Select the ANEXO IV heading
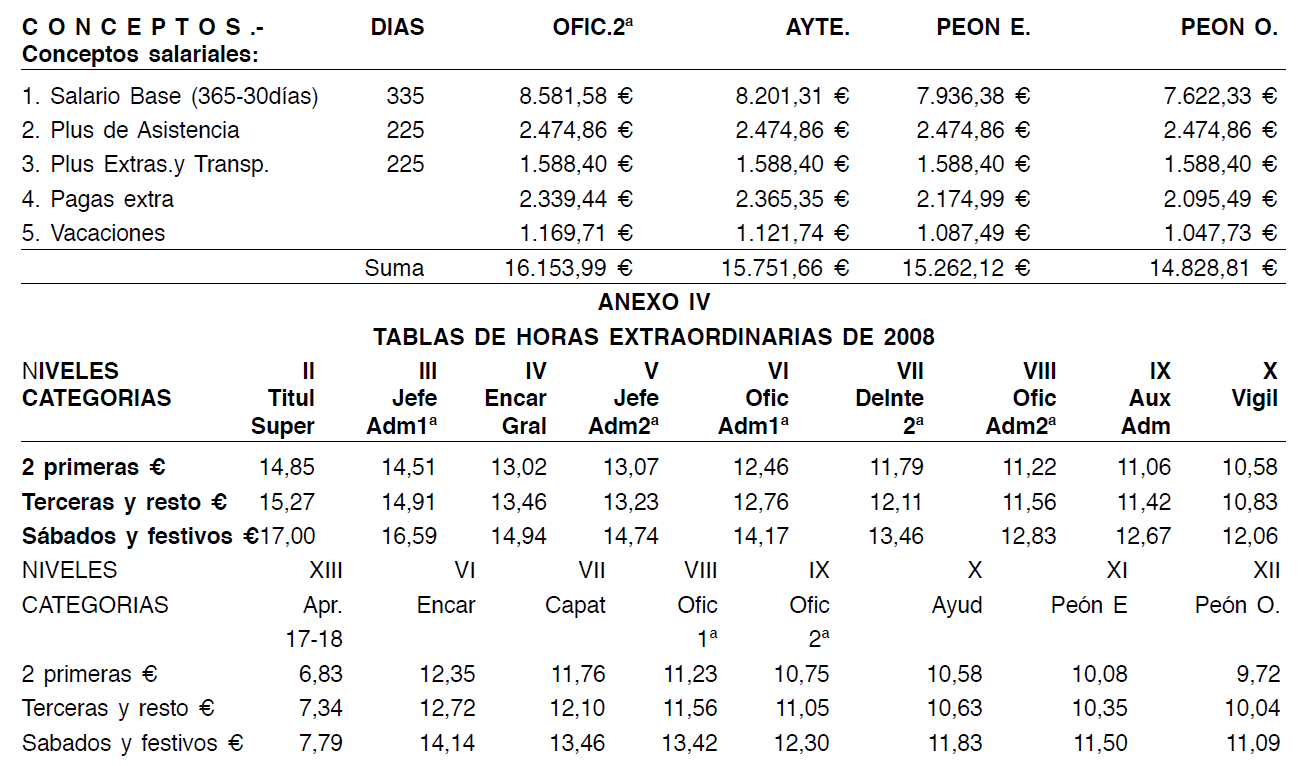Image resolution: width=1308 pixels, height=766 pixels. pyautogui.click(x=653, y=301)
